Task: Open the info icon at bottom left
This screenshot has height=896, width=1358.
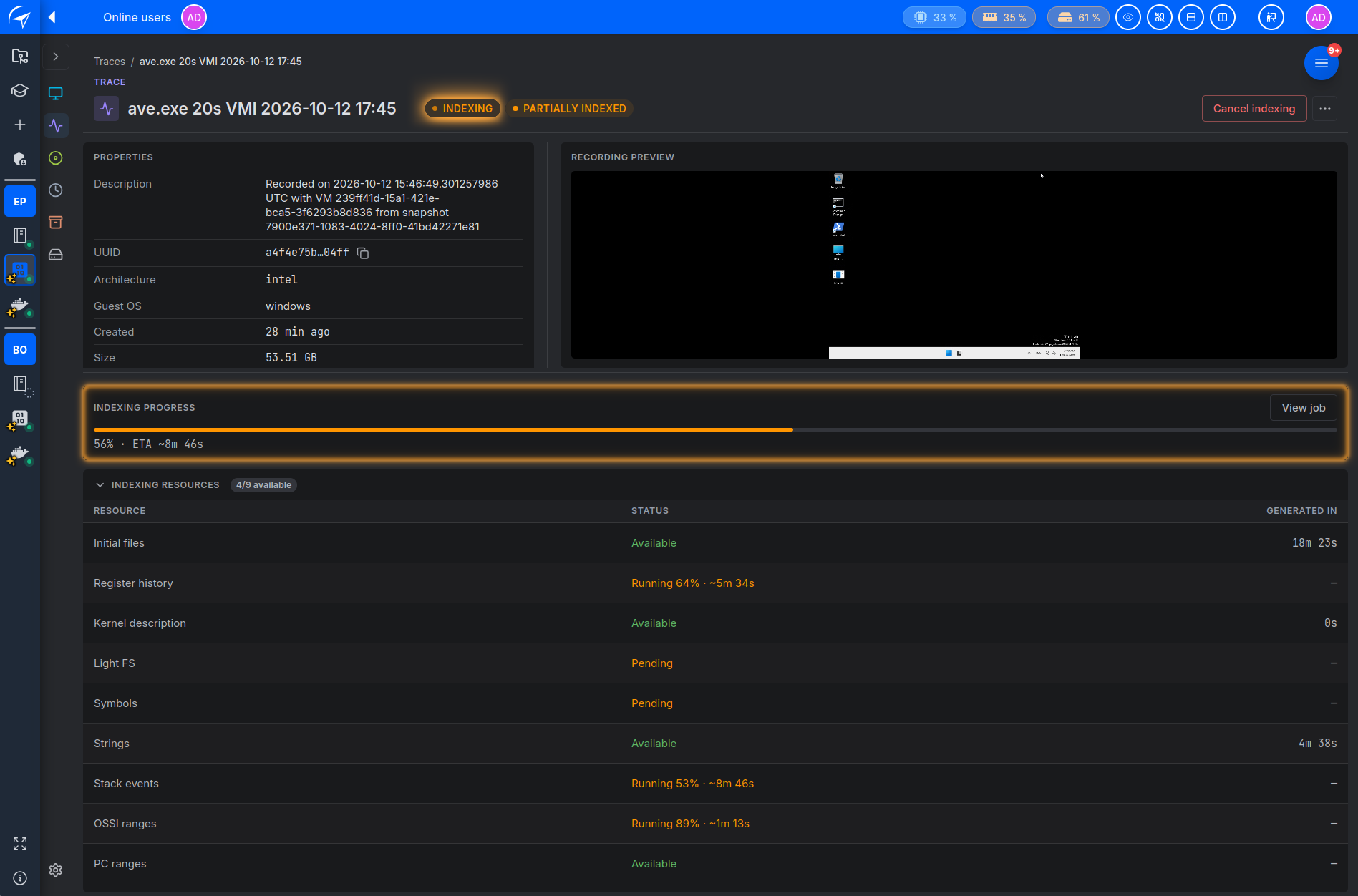Action: click(20, 878)
